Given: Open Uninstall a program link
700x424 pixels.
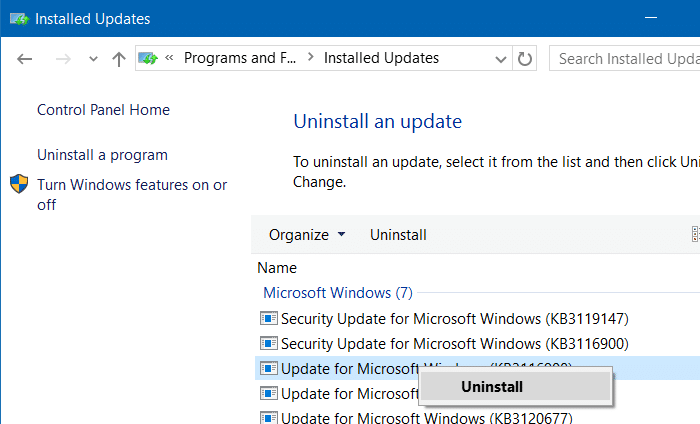Looking at the screenshot, I should pyautogui.click(x=102, y=155).
